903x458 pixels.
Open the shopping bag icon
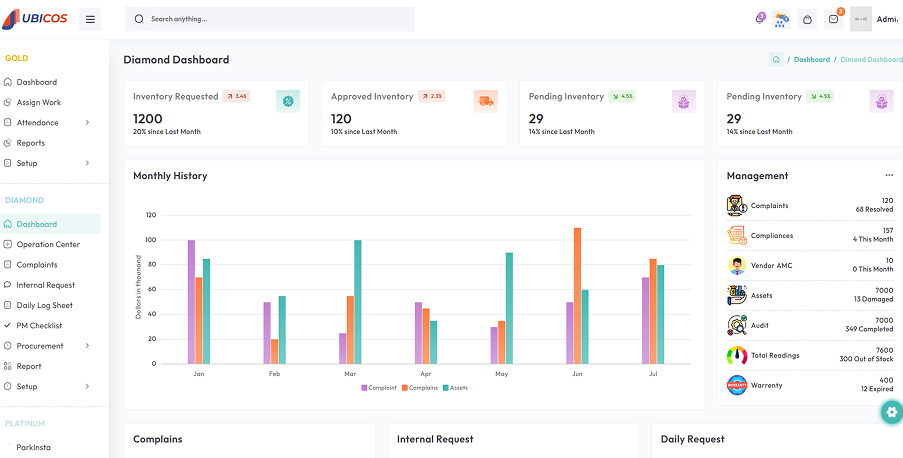click(808, 19)
